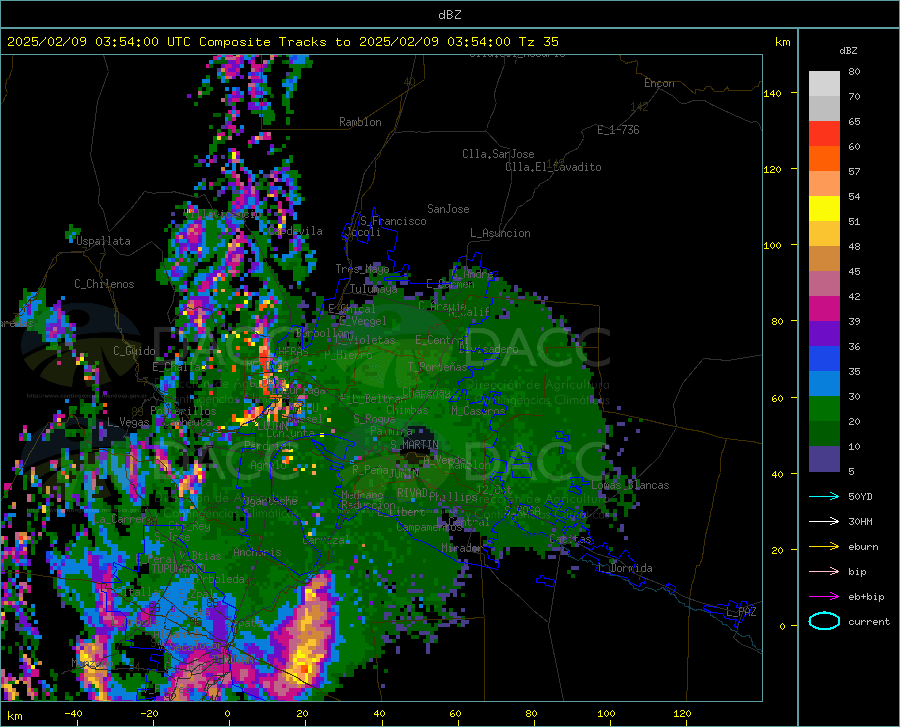
Task: Click the 'La_Carrera' map label
Action: (x=125, y=519)
